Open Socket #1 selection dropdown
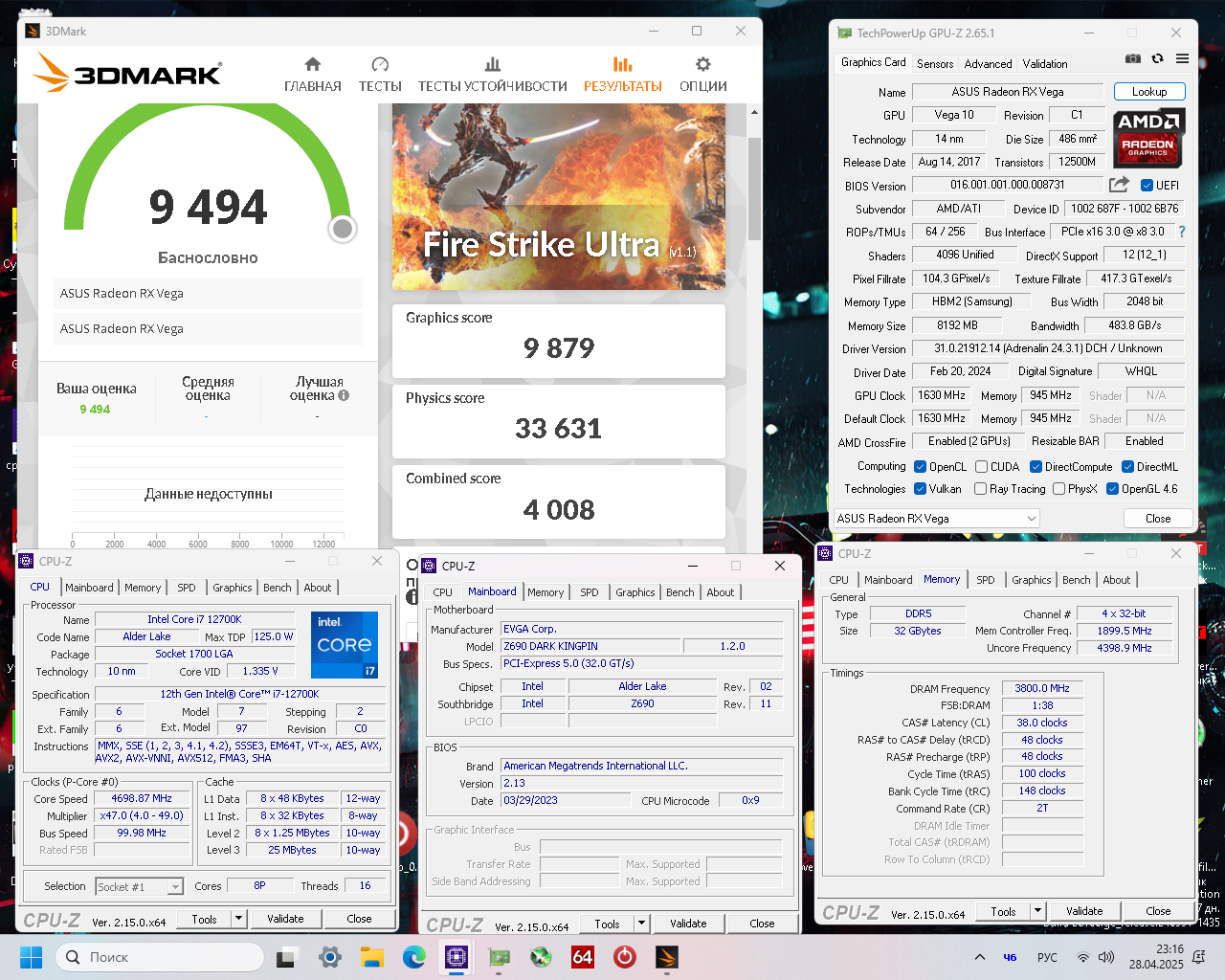 139,887
